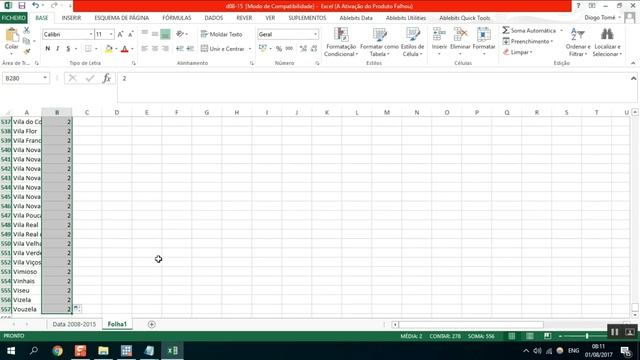
Task: Open Preenchimento fill menu
Action: (x=528, y=41)
